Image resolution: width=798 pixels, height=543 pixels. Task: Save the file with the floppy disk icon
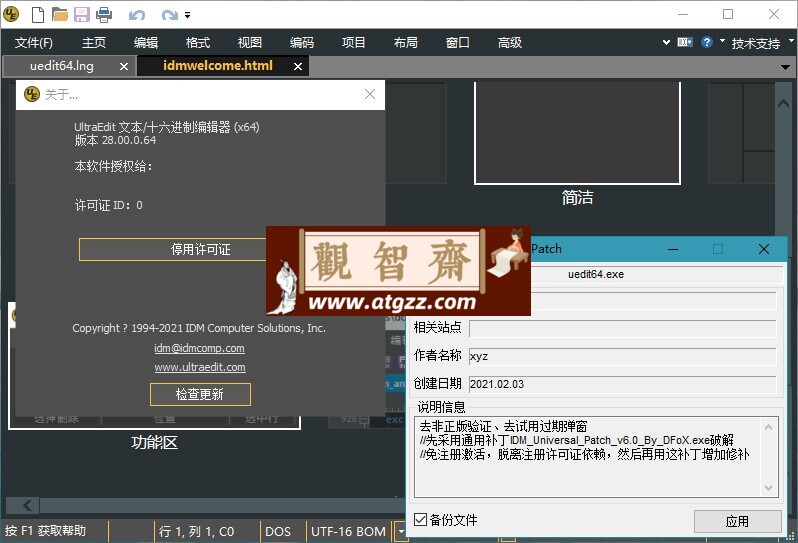81,15
